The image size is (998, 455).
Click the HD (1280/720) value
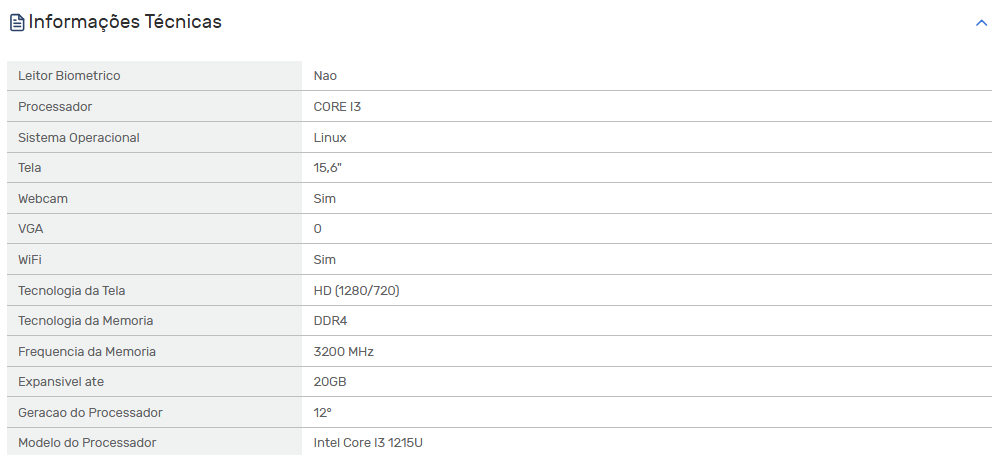click(356, 290)
